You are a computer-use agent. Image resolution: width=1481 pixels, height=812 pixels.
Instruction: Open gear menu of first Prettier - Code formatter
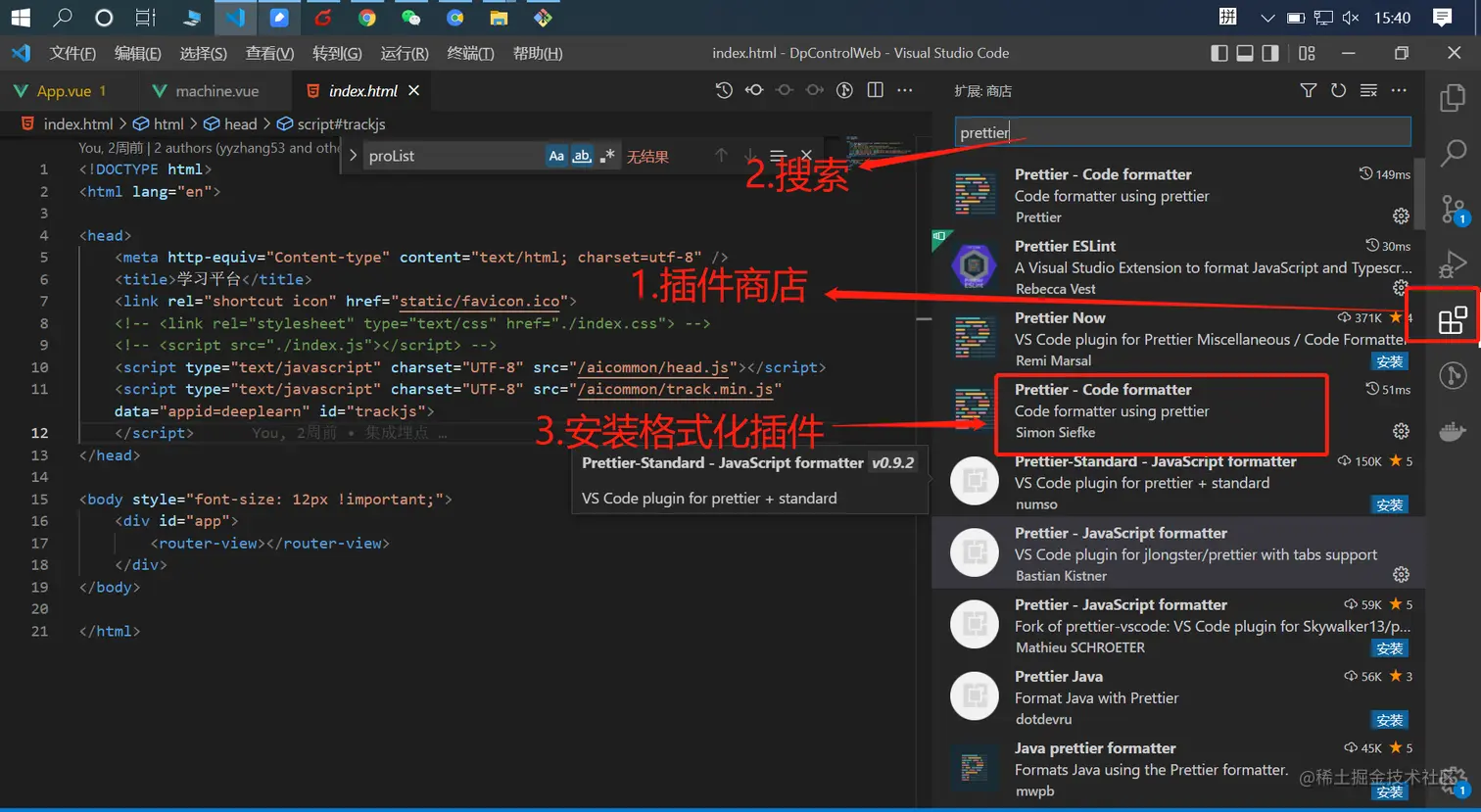[1401, 215]
